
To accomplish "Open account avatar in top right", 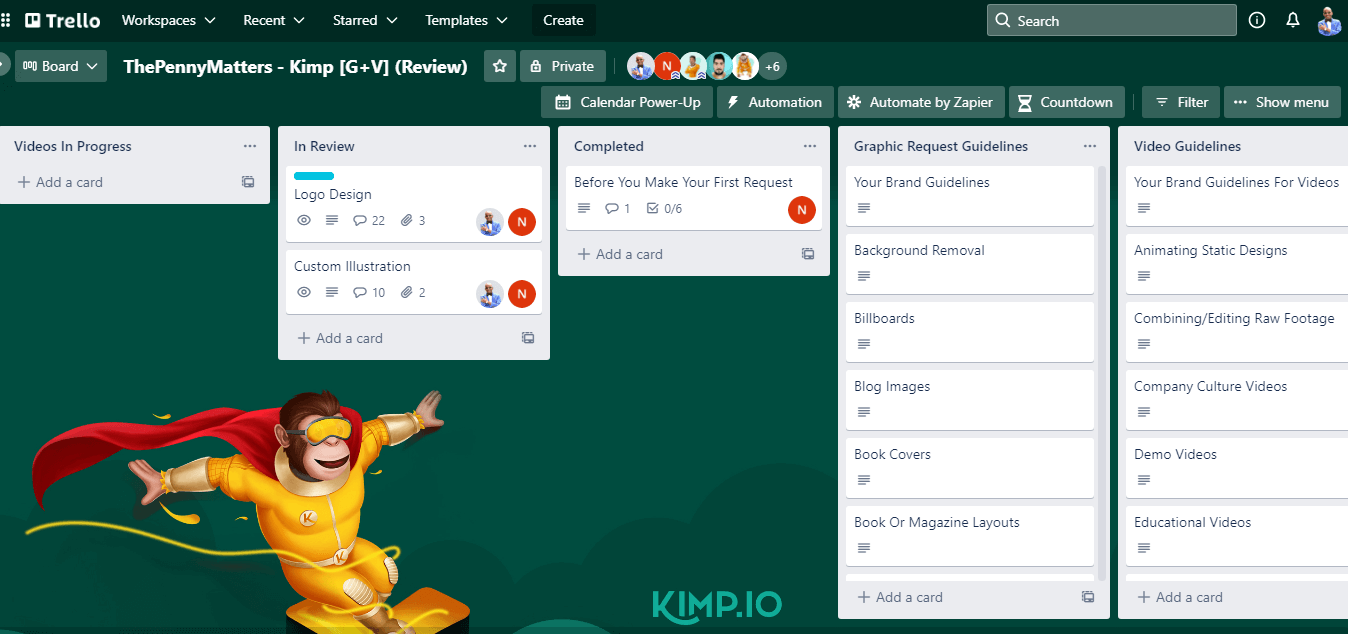I will pos(1329,20).
